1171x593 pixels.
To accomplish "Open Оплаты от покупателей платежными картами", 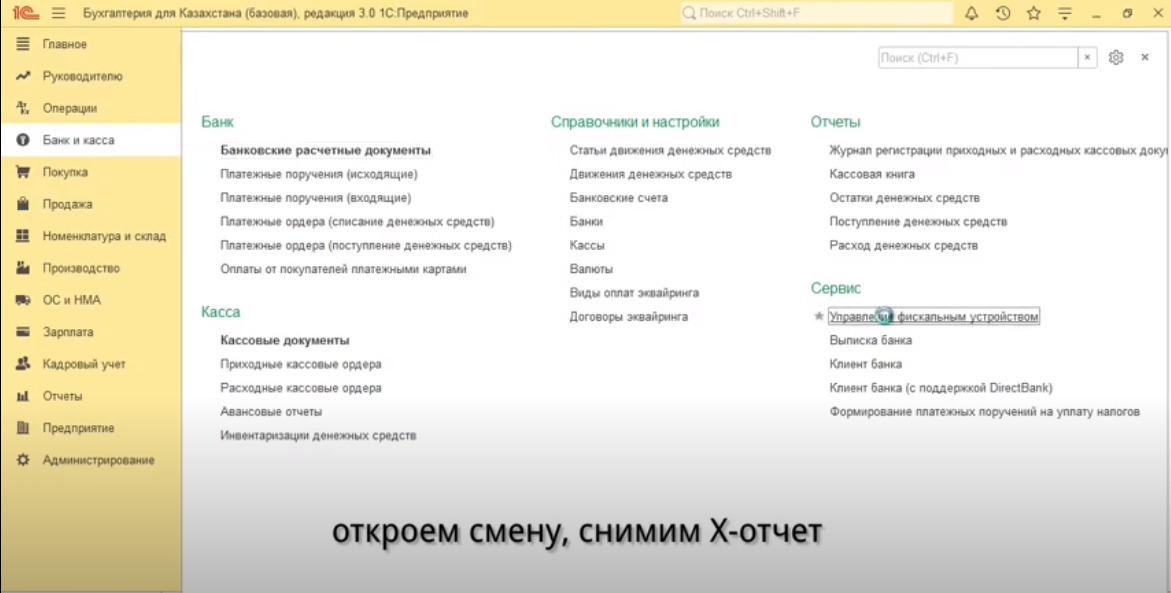I will point(344,269).
